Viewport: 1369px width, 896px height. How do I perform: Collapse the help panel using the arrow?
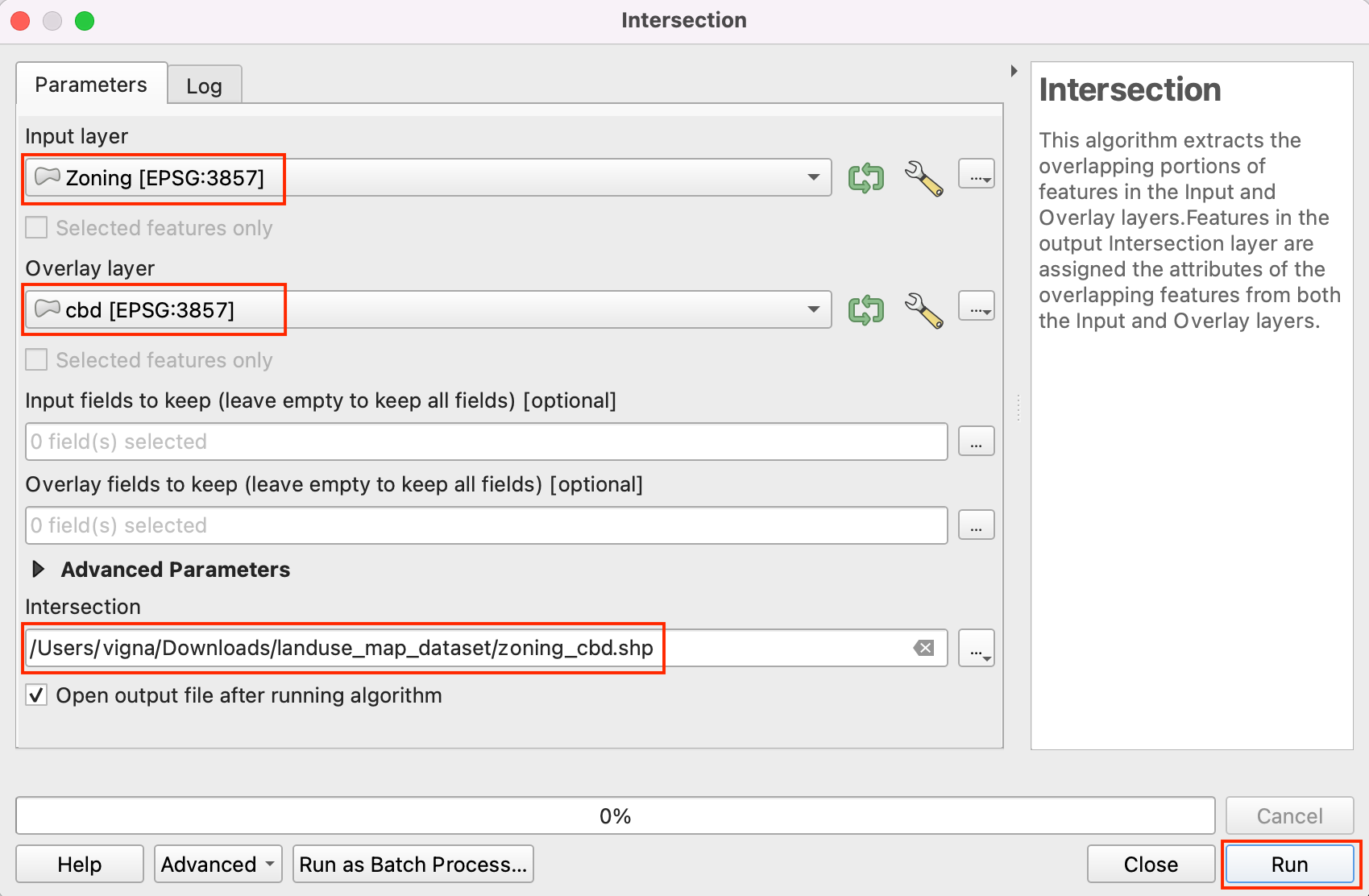[x=1014, y=71]
